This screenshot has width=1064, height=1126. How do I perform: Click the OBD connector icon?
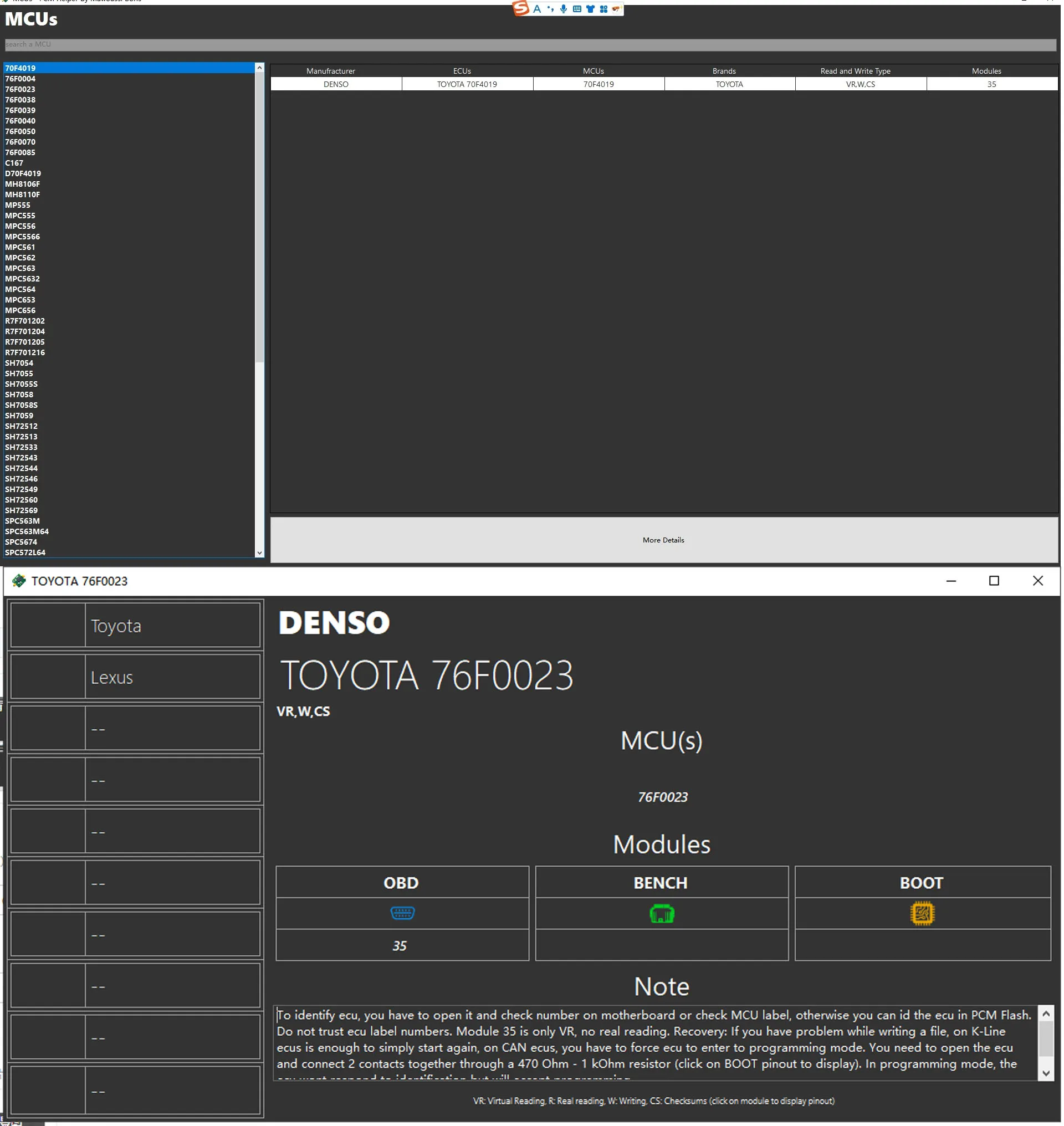(x=402, y=913)
